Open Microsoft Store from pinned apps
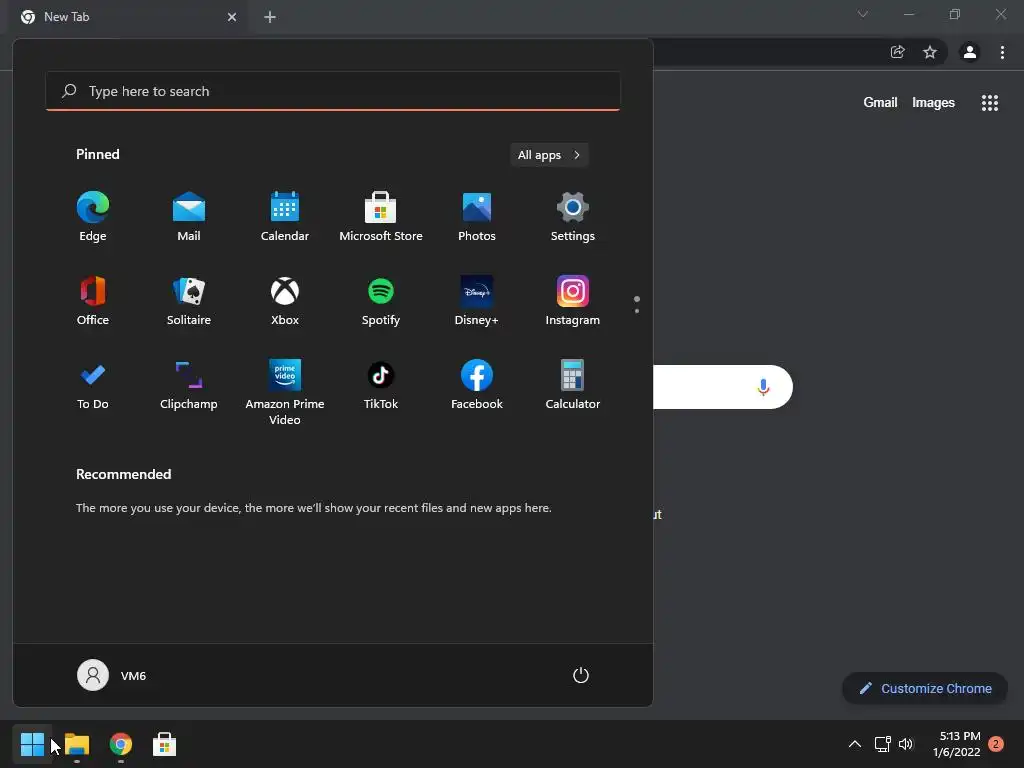The height and width of the screenshot is (768, 1024). point(381,217)
